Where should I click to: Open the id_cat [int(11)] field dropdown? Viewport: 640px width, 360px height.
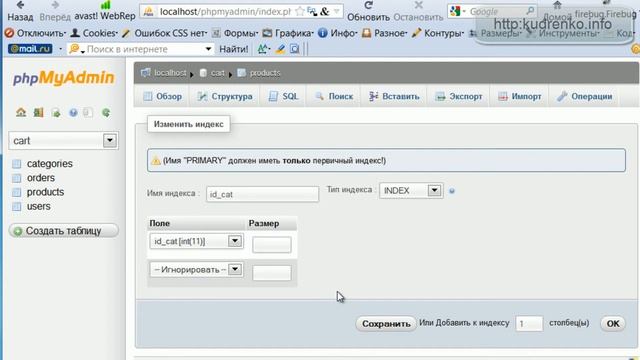[196, 241]
